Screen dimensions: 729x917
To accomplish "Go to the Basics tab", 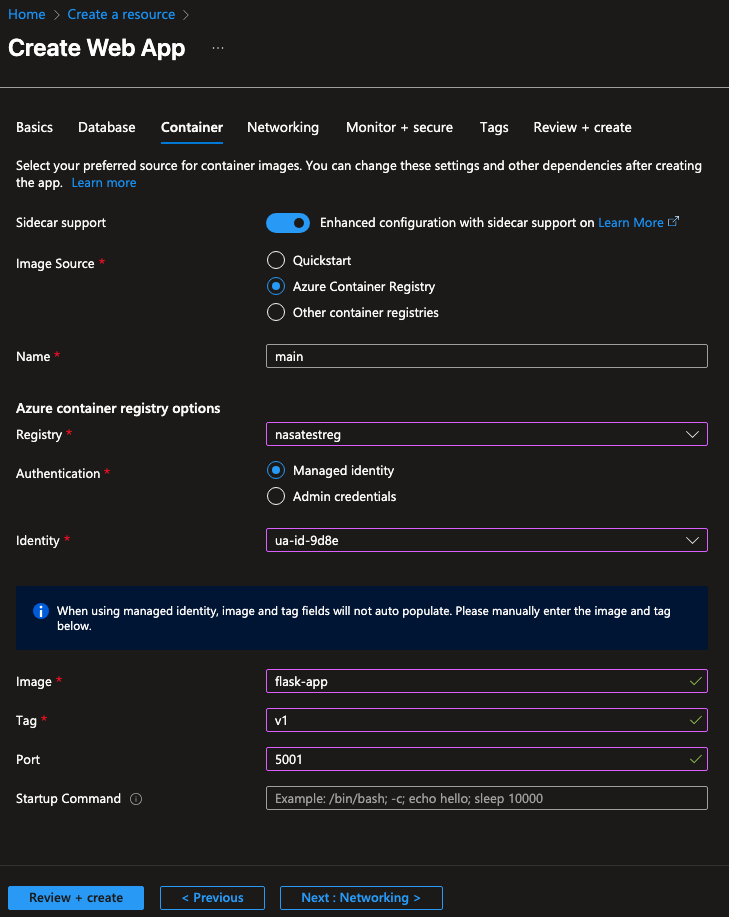I will [35, 127].
